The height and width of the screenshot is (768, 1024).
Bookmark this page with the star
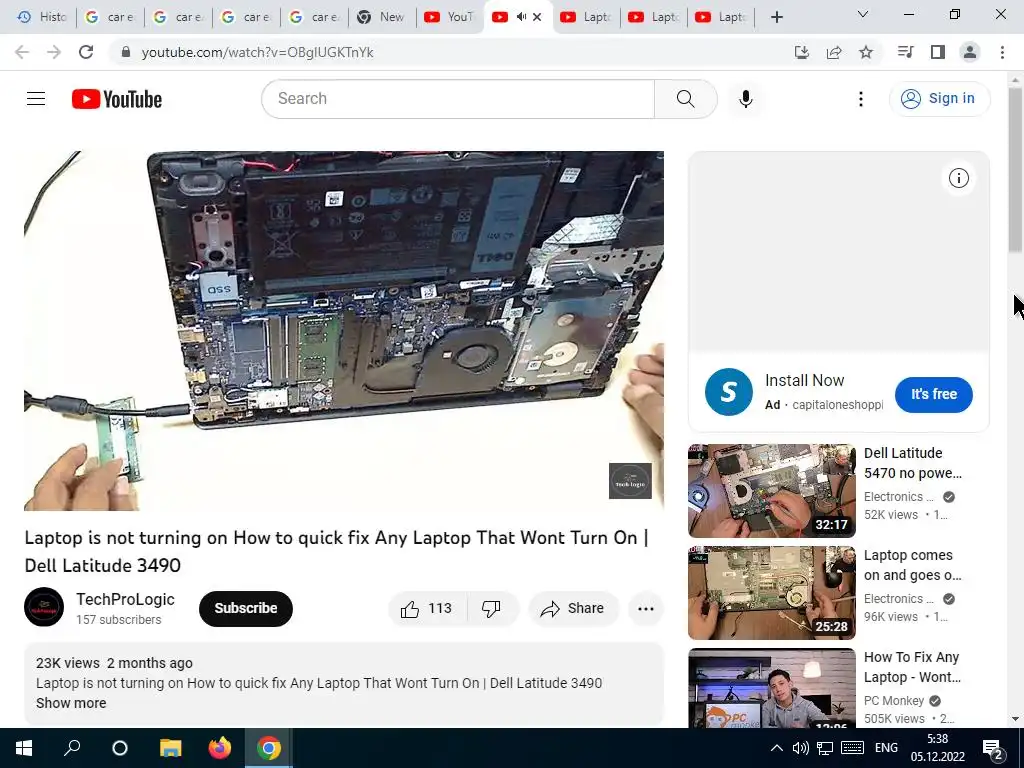point(866,52)
